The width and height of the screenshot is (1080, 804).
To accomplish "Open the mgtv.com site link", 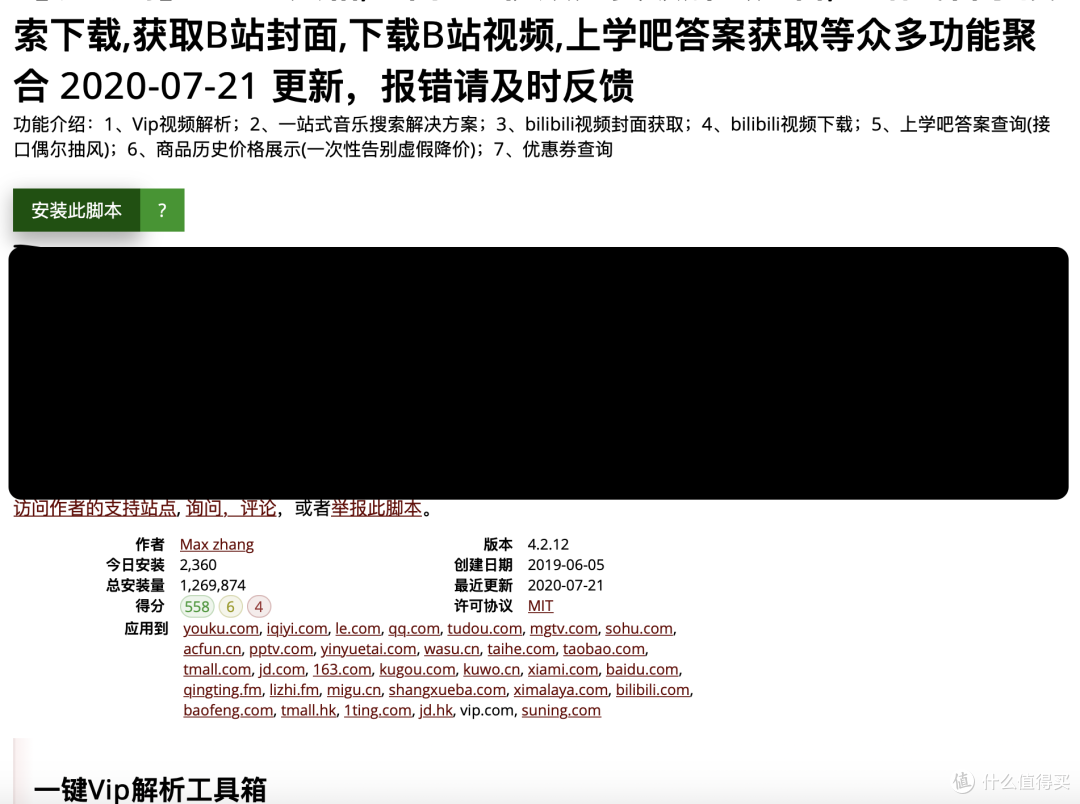I will point(563,628).
